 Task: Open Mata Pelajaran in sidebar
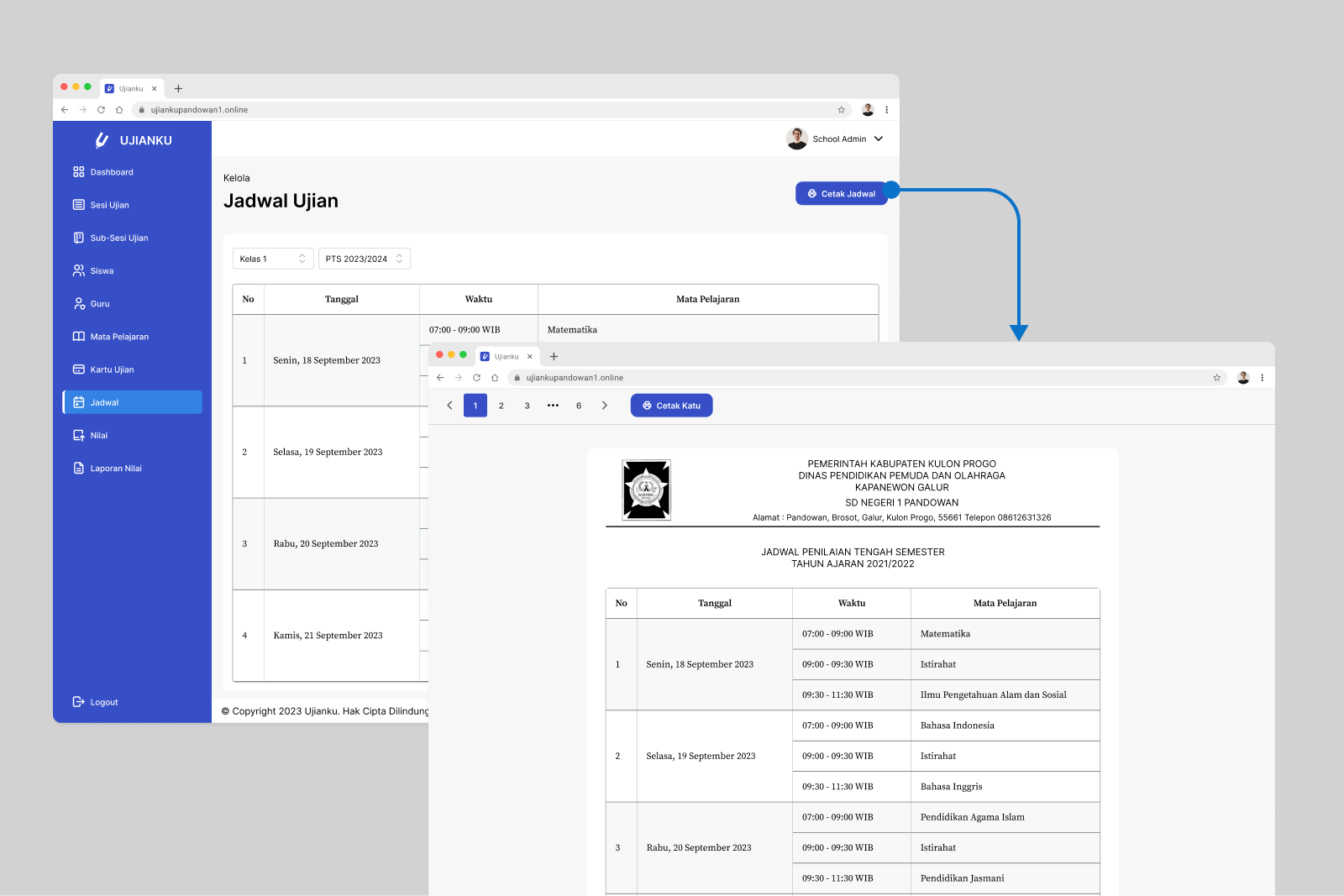point(118,337)
